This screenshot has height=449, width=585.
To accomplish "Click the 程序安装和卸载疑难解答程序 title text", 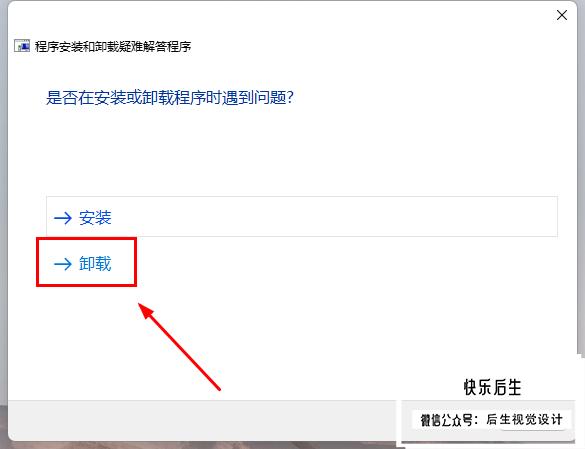I will pyautogui.click(x=113, y=46).
